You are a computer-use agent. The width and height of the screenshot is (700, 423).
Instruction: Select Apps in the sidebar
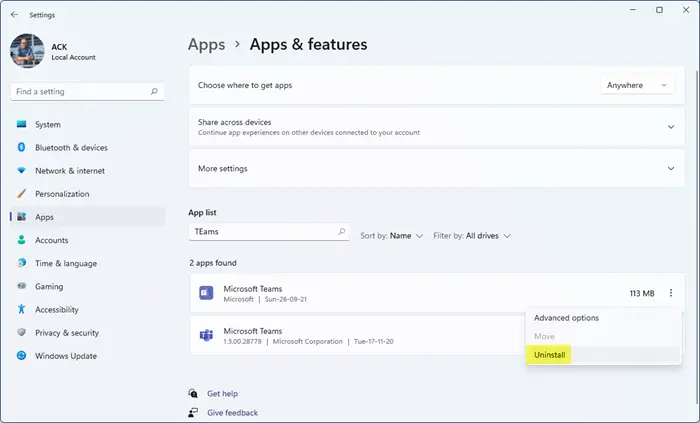(88, 217)
